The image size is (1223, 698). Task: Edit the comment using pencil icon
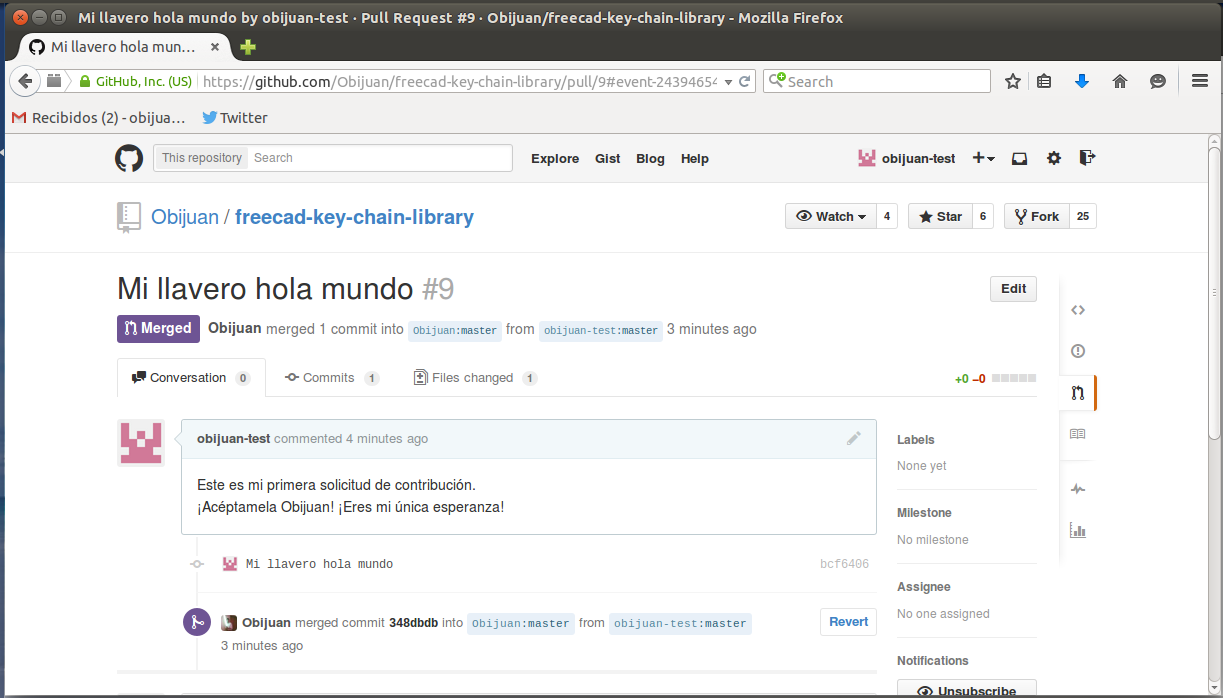pyautogui.click(x=853, y=438)
